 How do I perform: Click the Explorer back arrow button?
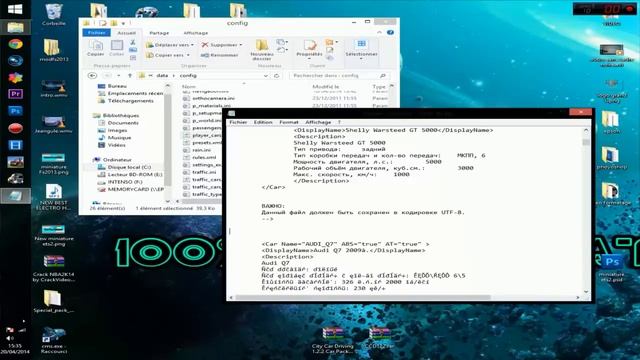92,76
